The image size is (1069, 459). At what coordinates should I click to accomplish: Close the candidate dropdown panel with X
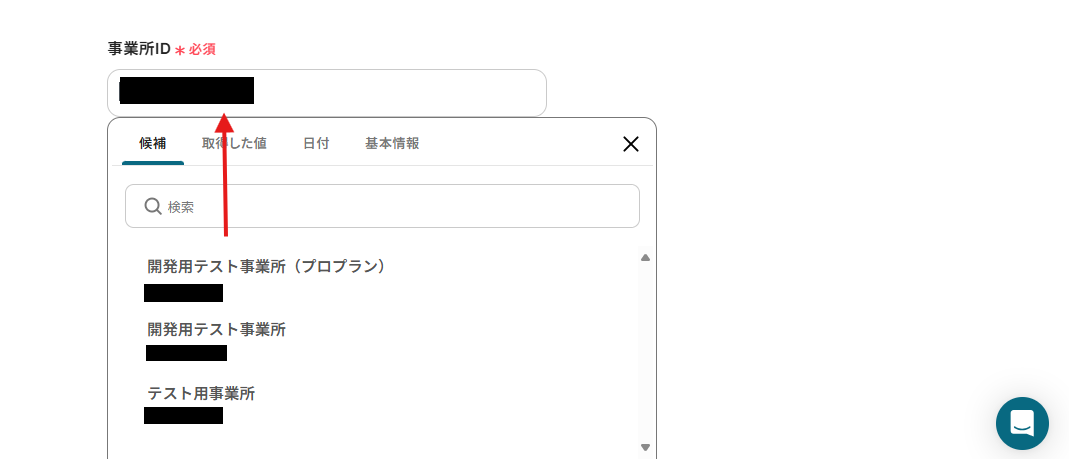[631, 144]
